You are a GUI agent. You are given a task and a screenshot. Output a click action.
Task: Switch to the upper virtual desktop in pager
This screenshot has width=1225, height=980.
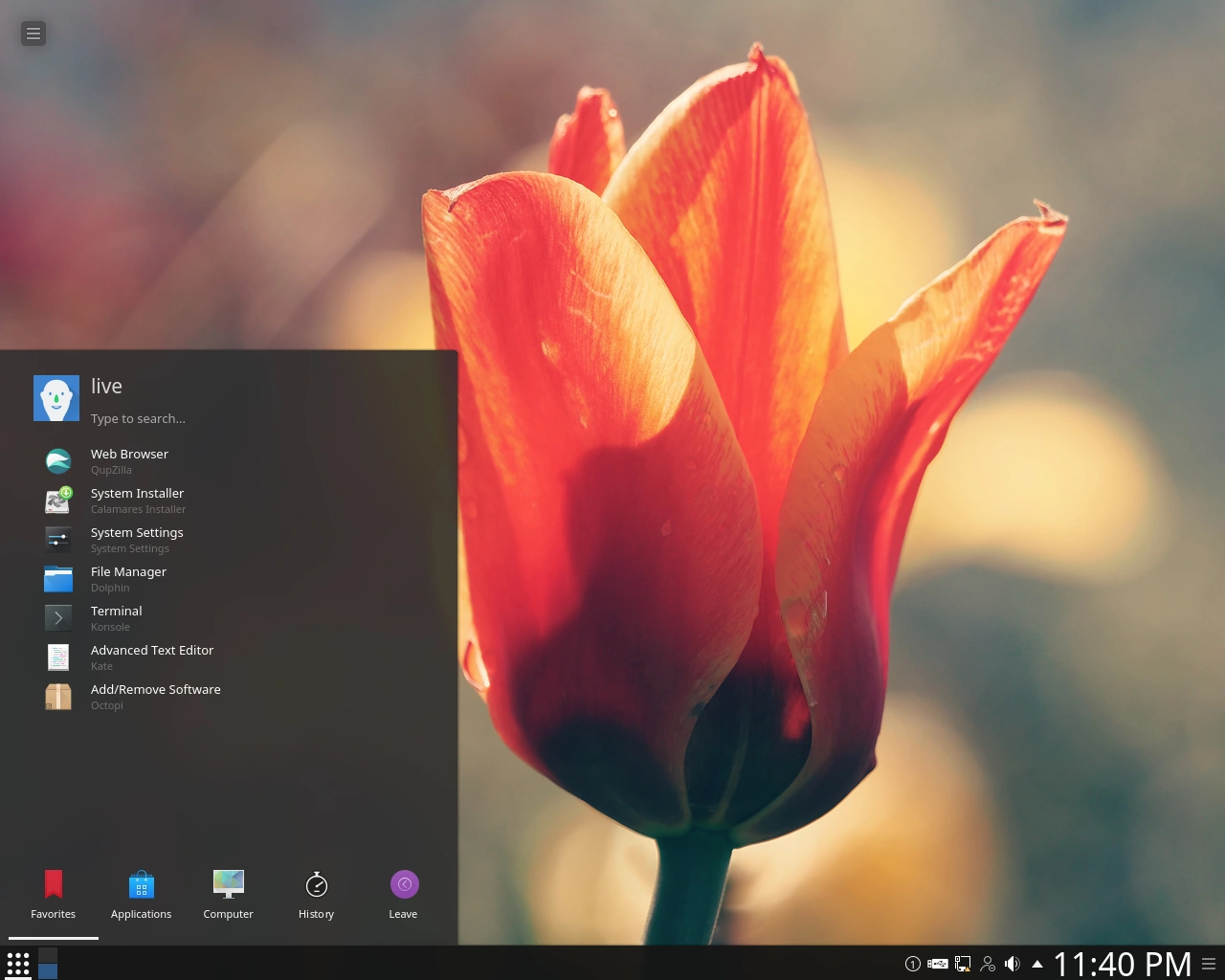pos(48,955)
